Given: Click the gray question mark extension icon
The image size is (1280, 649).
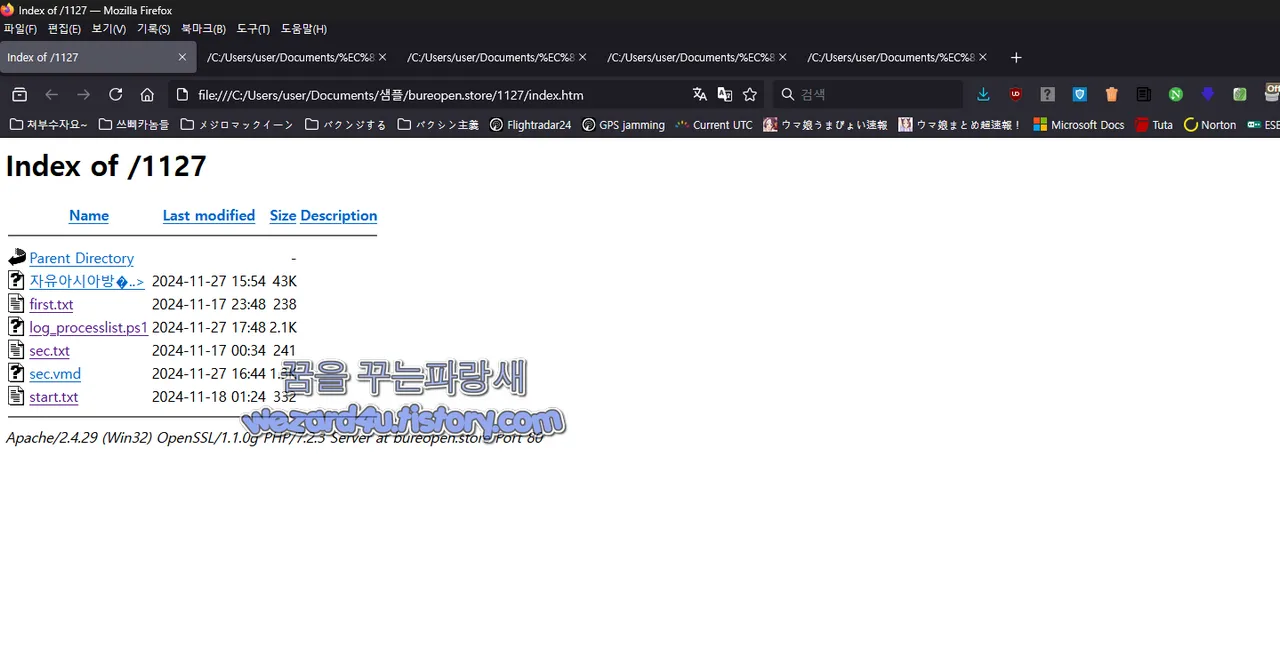Looking at the screenshot, I should point(1048,95).
